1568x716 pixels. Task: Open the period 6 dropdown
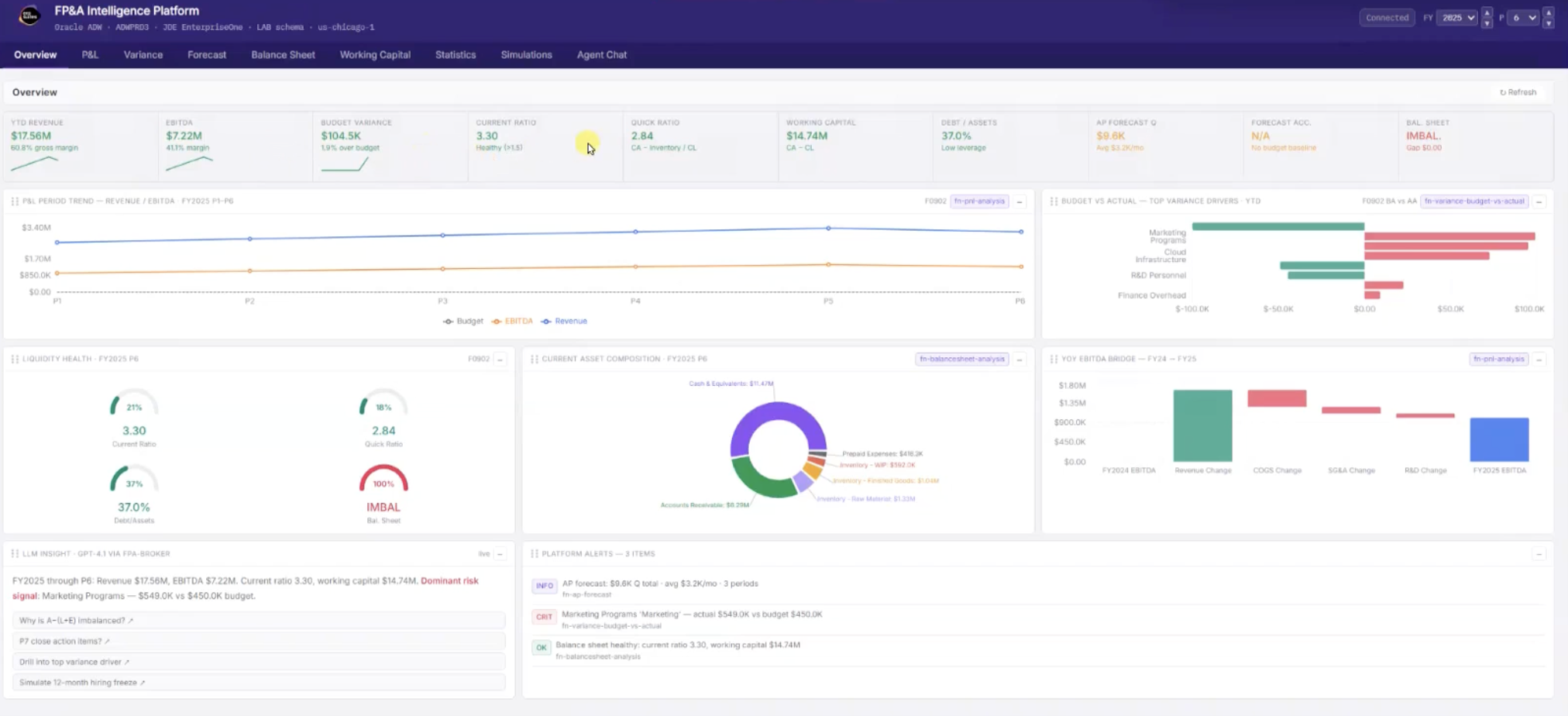1525,18
